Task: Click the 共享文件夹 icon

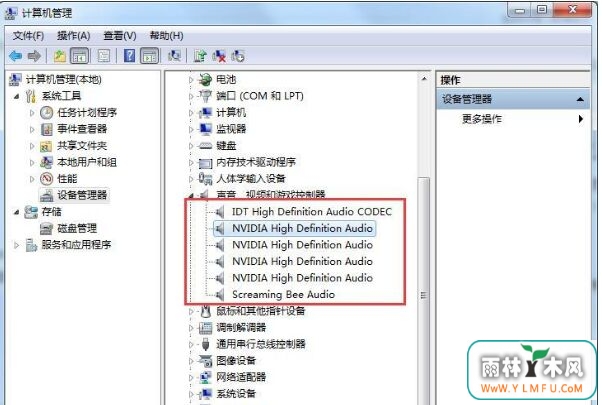Action: [46, 146]
